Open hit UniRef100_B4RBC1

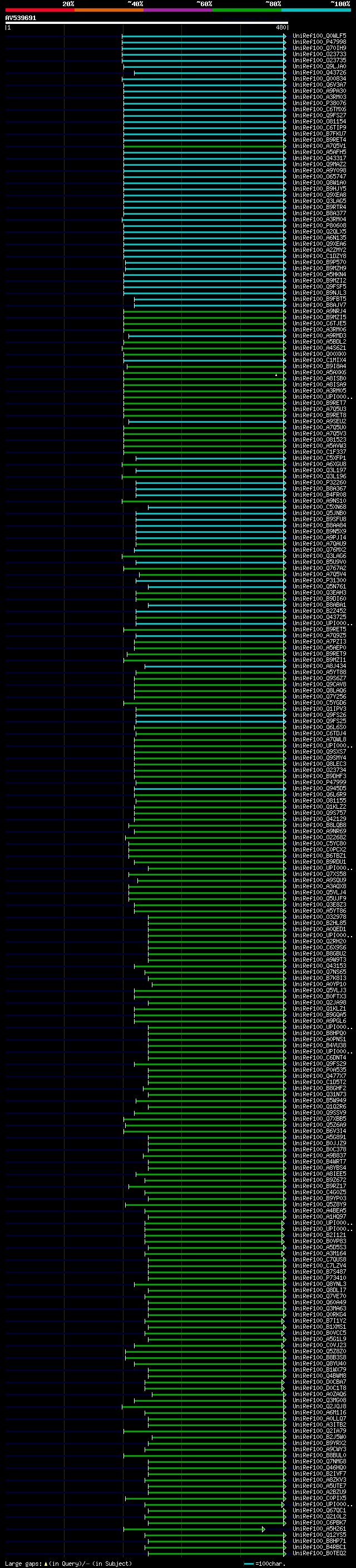(319, 1547)
